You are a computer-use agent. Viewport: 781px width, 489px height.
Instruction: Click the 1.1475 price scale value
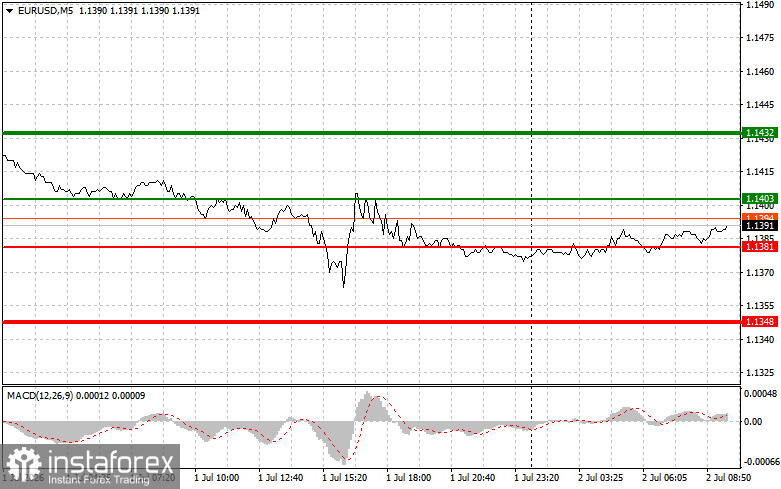760,38
